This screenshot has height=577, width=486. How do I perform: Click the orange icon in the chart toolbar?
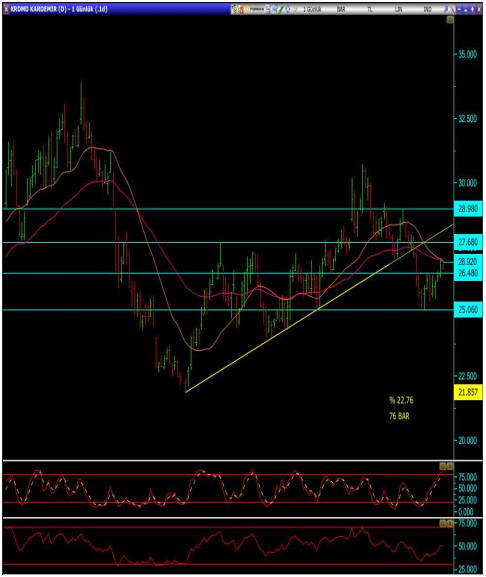pyautogui.click(x=241, y=9)
